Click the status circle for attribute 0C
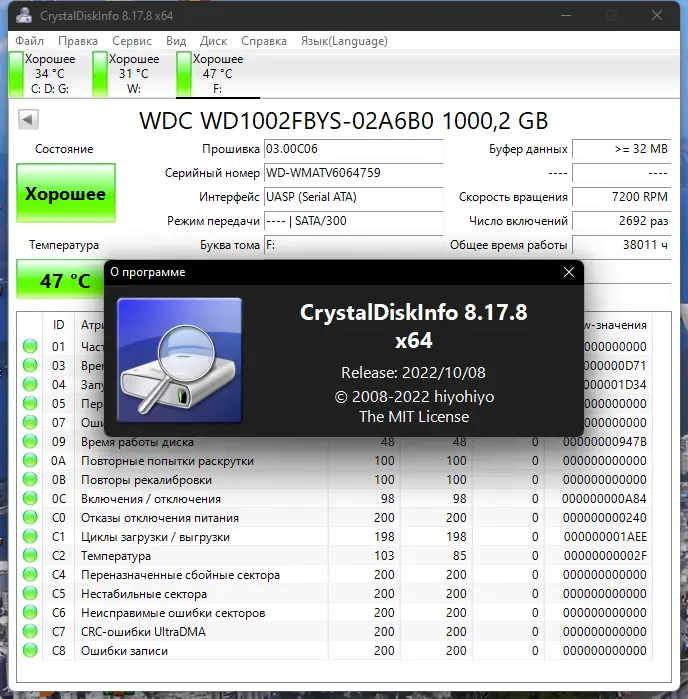Screen dimensions: 688x699 click(30, 498)
